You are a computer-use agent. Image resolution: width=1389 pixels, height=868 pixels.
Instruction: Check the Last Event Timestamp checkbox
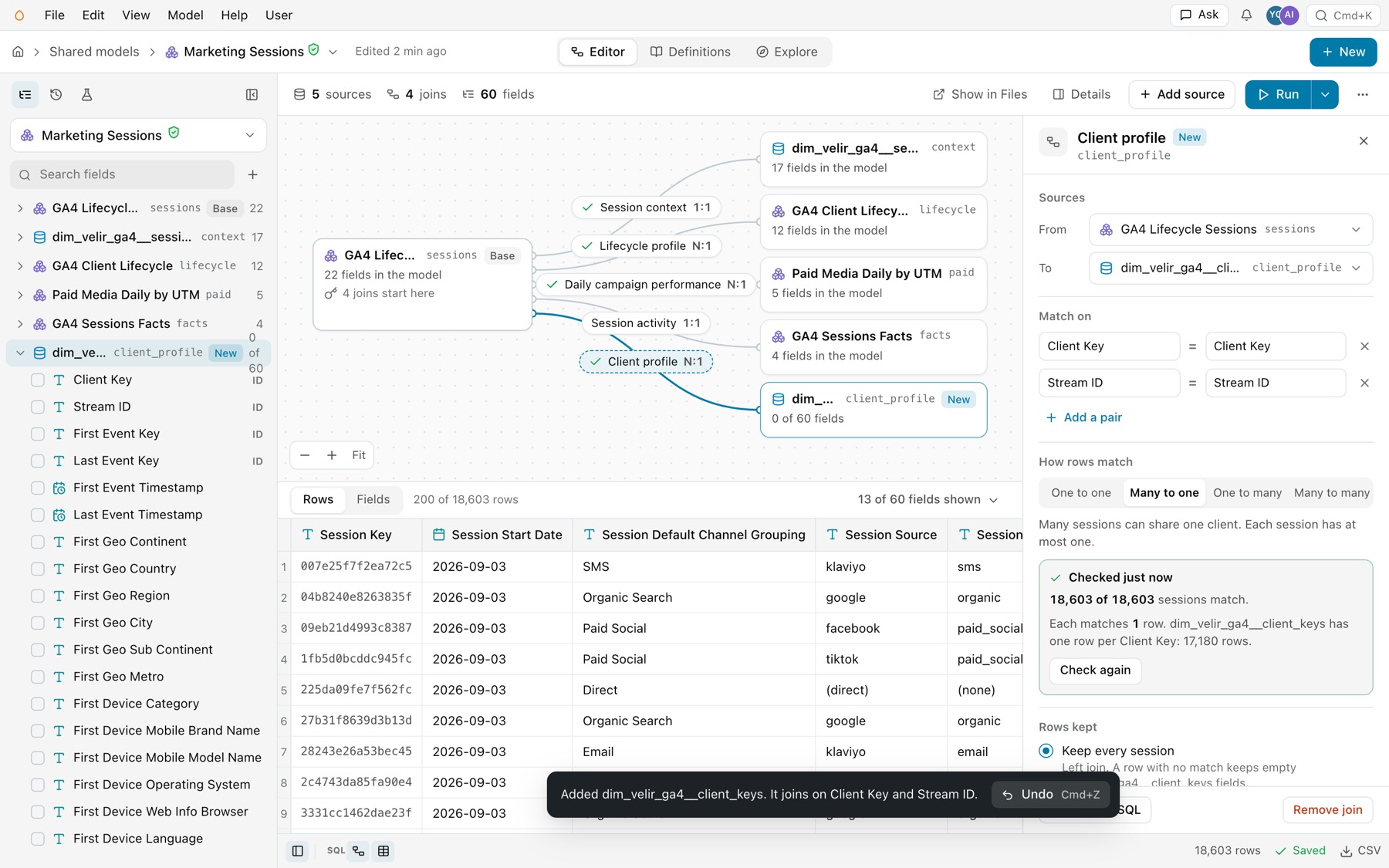pyautogui.click(x=37, y=515)
